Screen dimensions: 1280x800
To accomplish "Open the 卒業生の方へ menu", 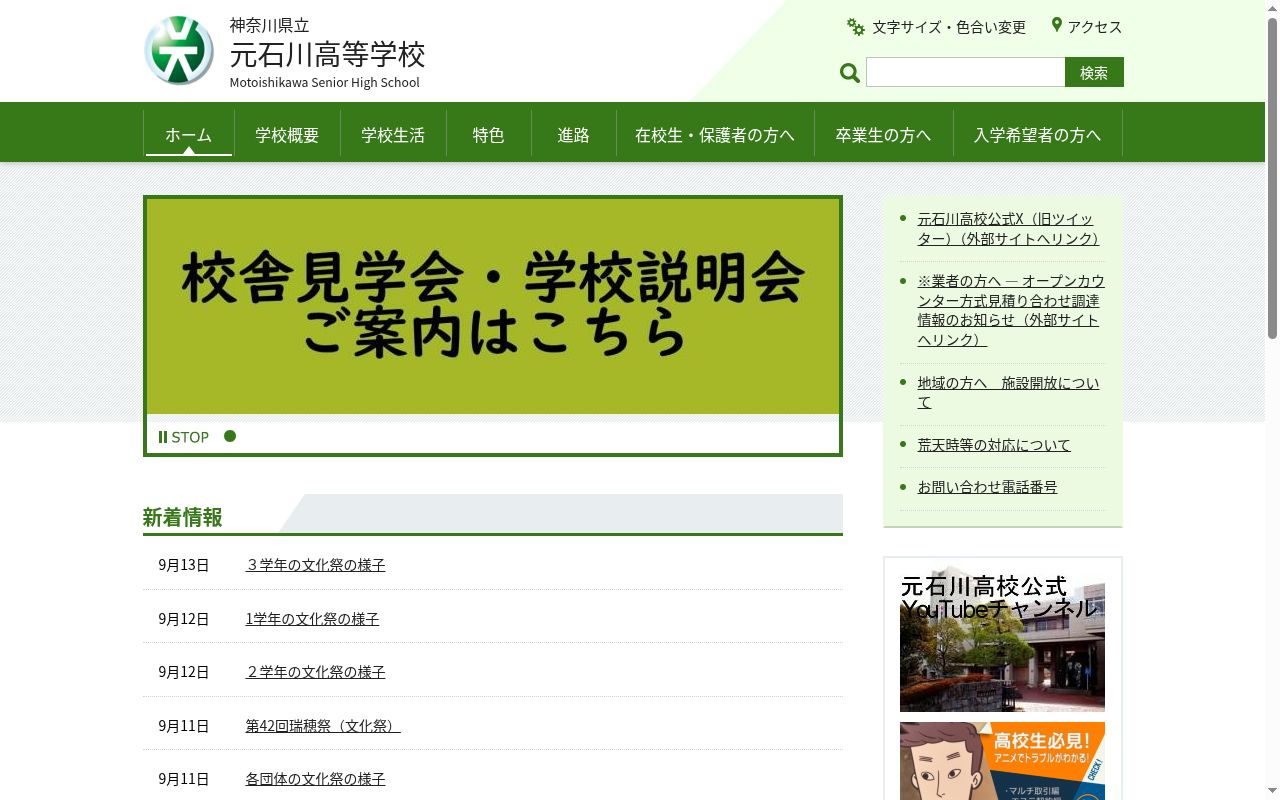I will coord(883,135).
